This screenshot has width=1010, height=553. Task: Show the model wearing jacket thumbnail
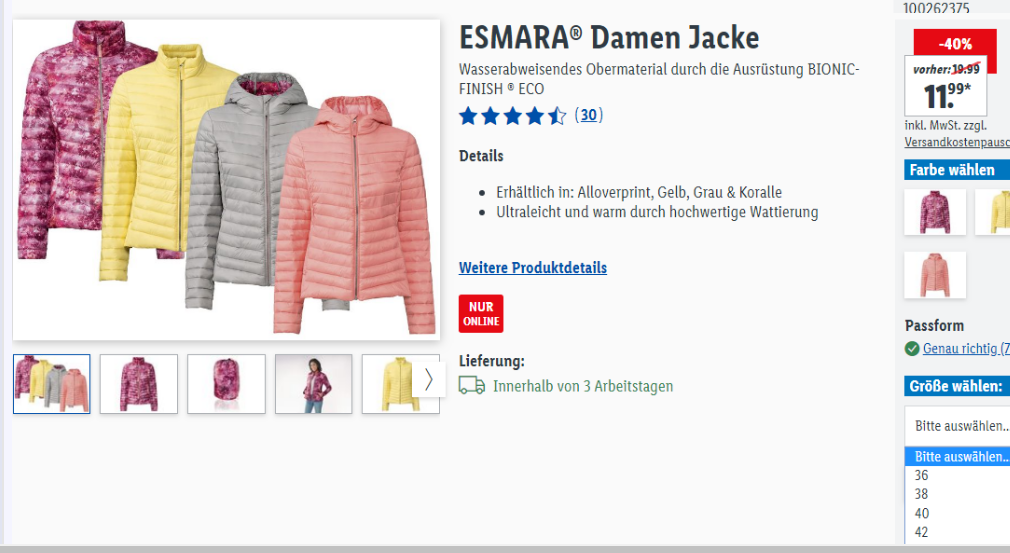[x=314, y=384]
